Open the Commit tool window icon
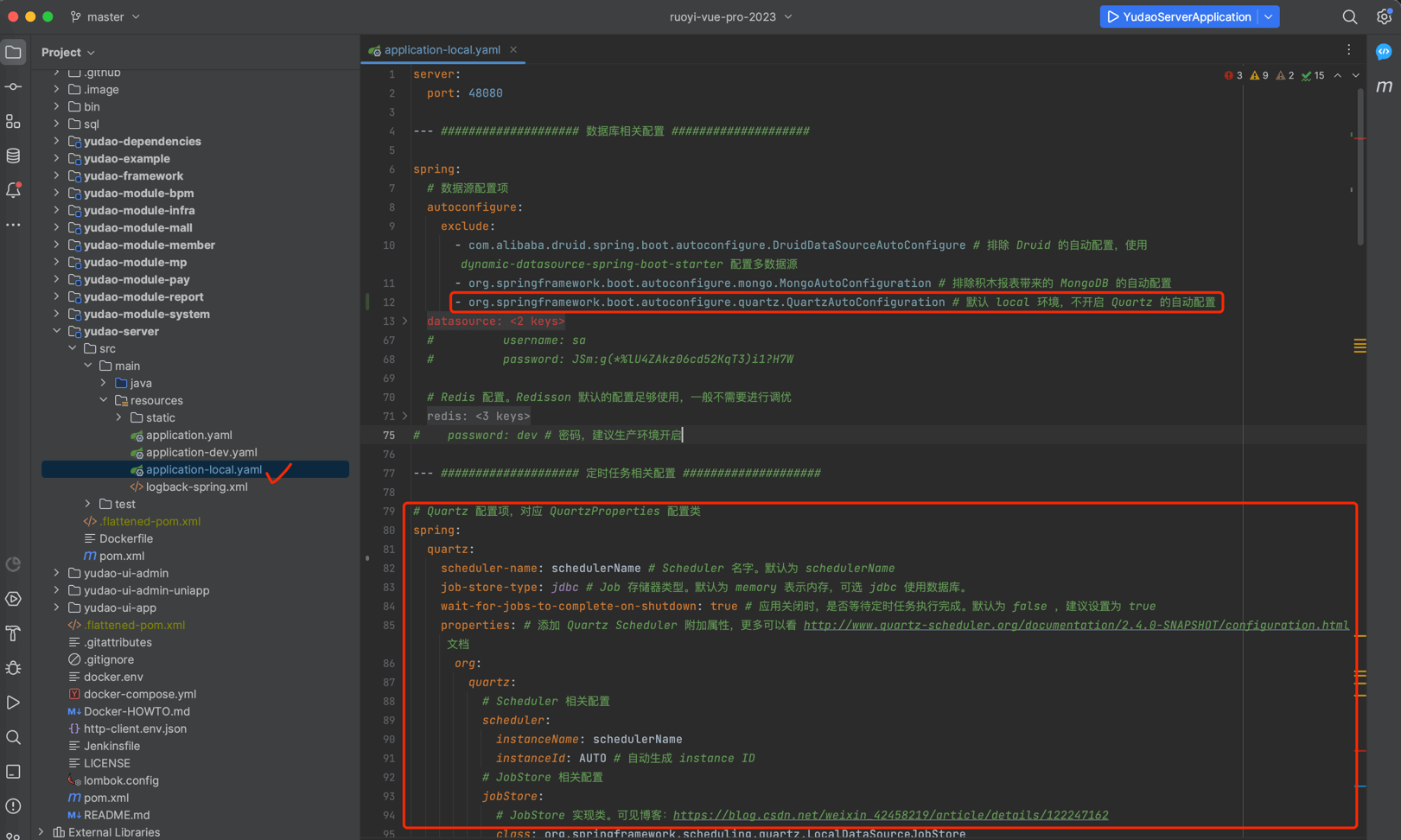The image size is (1401, 840). (x=14, y=87)
